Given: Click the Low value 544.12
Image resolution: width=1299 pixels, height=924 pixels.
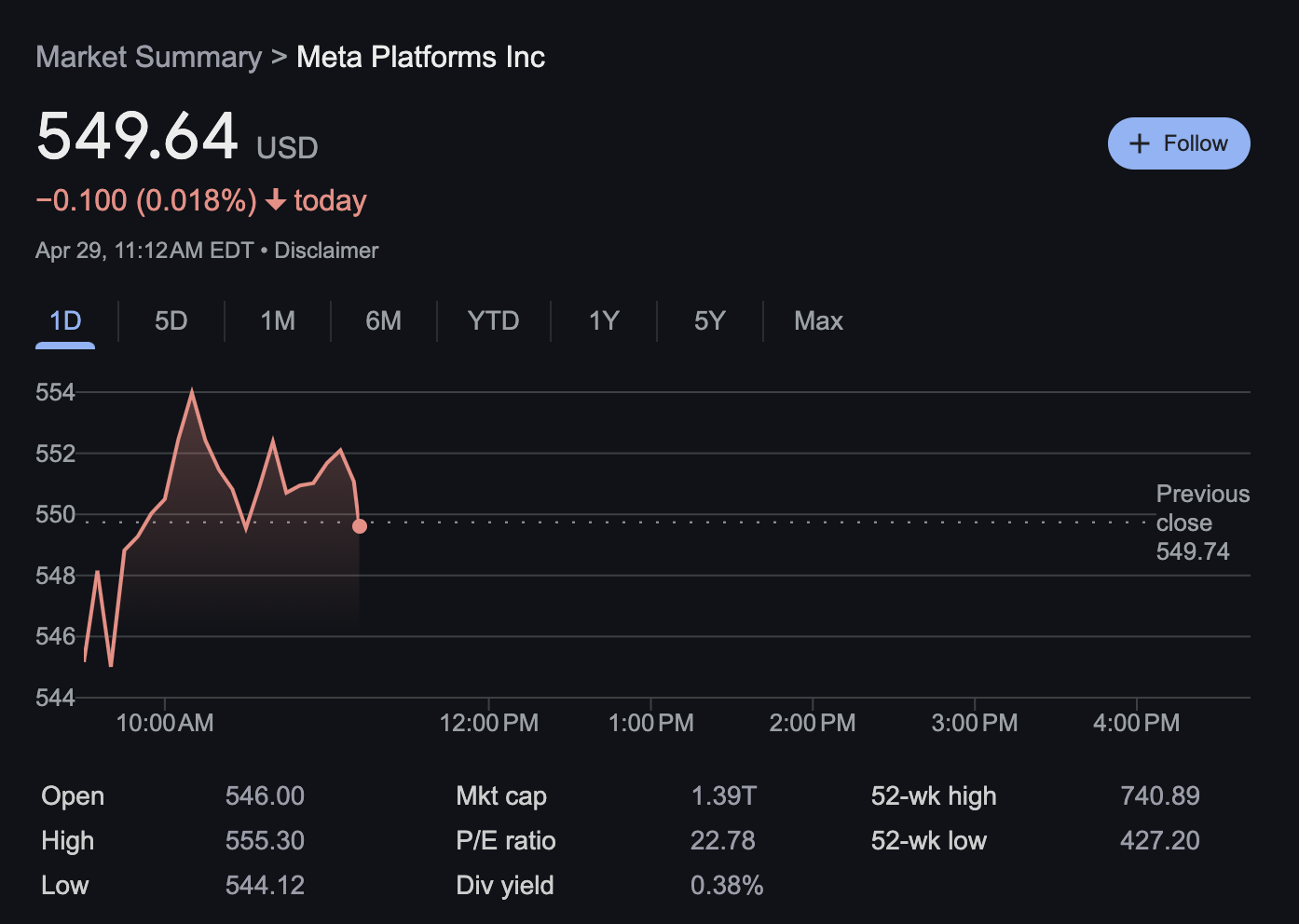Looking at the screenshot, I should click(x=265, y=886).
